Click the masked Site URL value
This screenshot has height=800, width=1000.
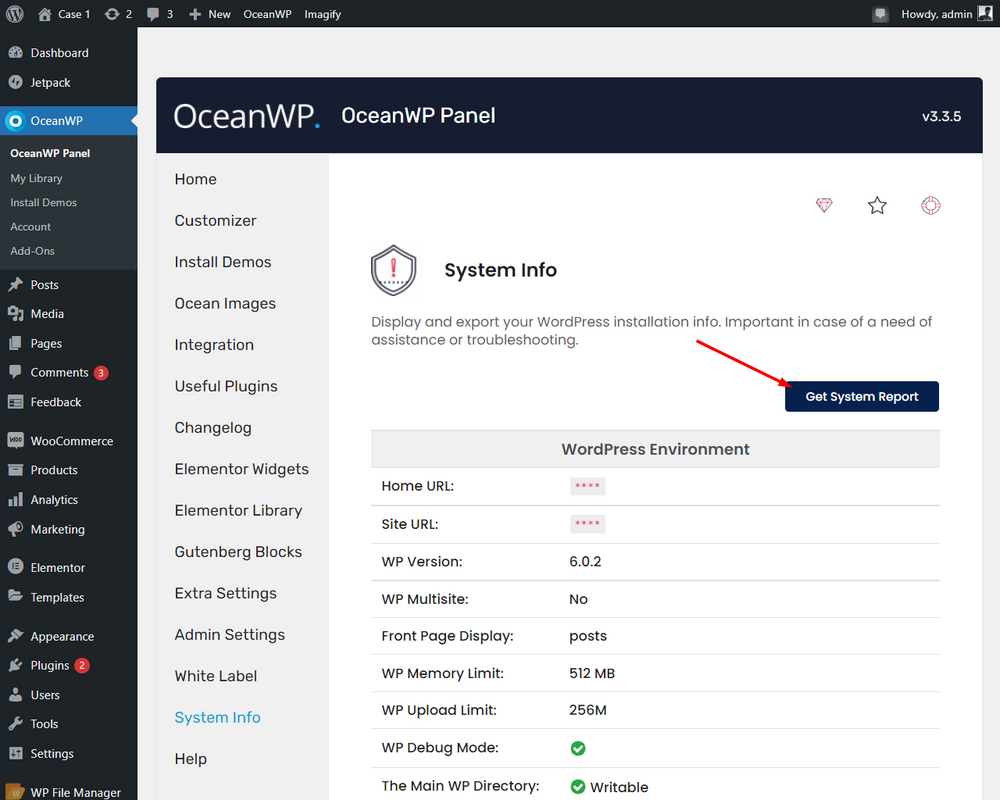(587, 524)
